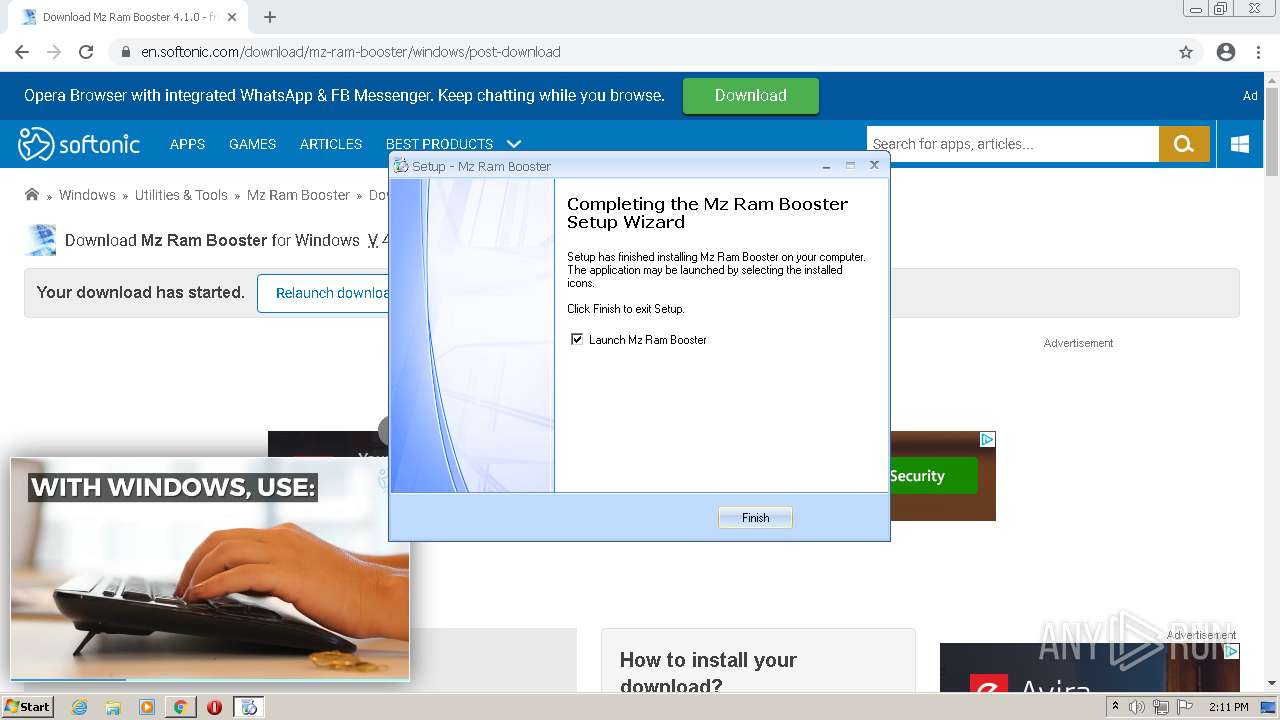
Task: Open the APPS menu on Softonic
Action: click(187, 144)
